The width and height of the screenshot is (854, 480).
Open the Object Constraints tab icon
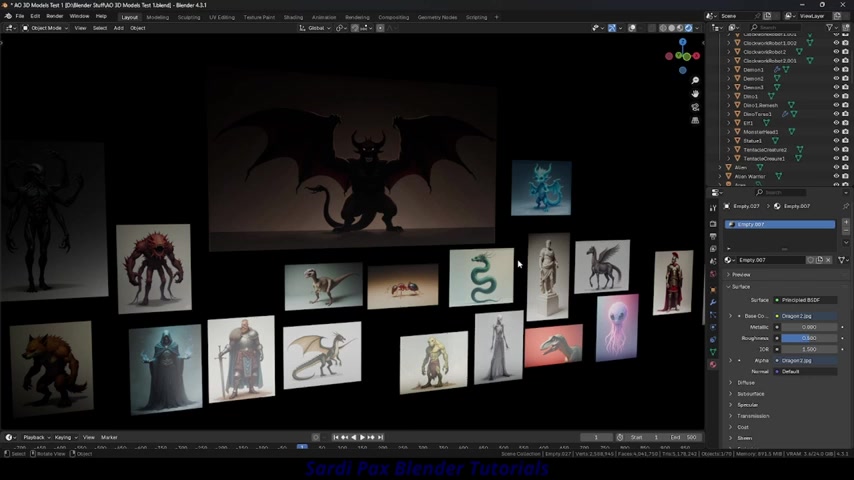click(x=713, y=340)
